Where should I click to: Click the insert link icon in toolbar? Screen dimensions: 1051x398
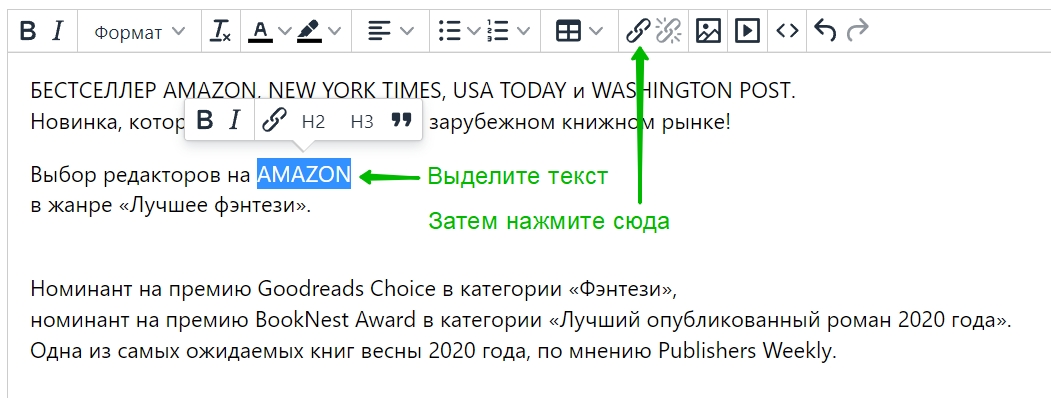(638, 31)
